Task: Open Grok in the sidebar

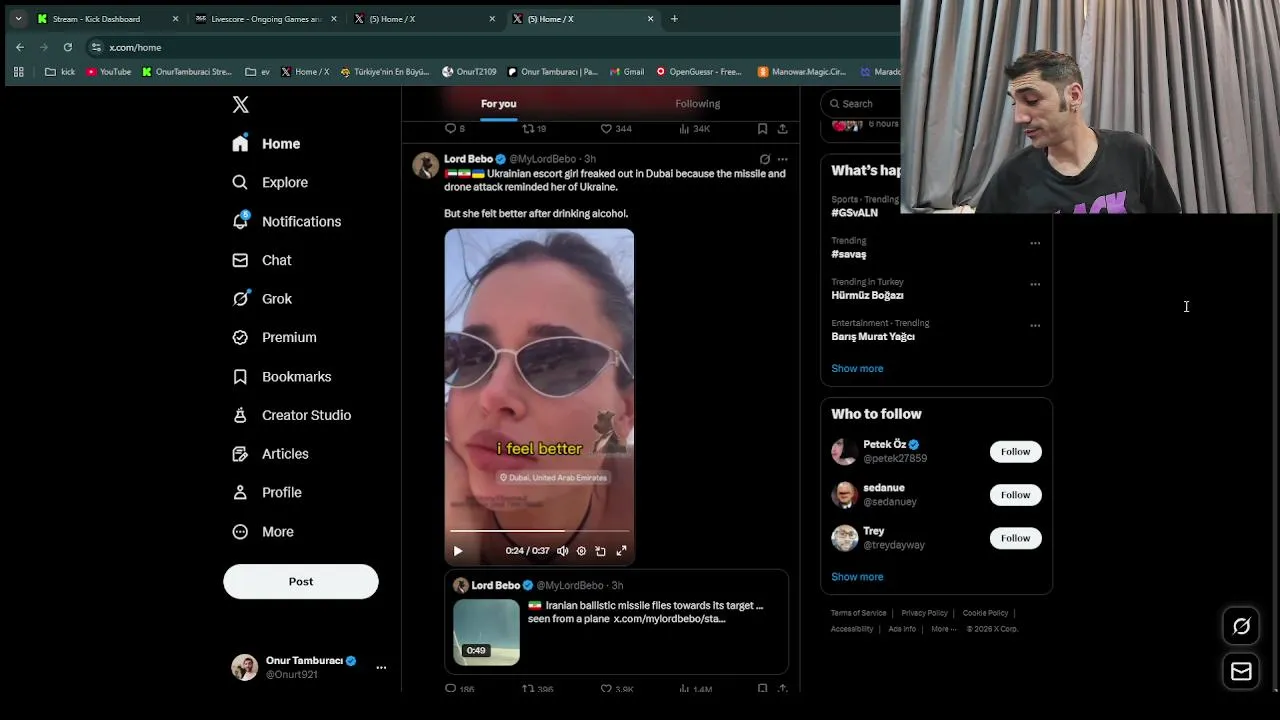Action: tap(262, 299)
